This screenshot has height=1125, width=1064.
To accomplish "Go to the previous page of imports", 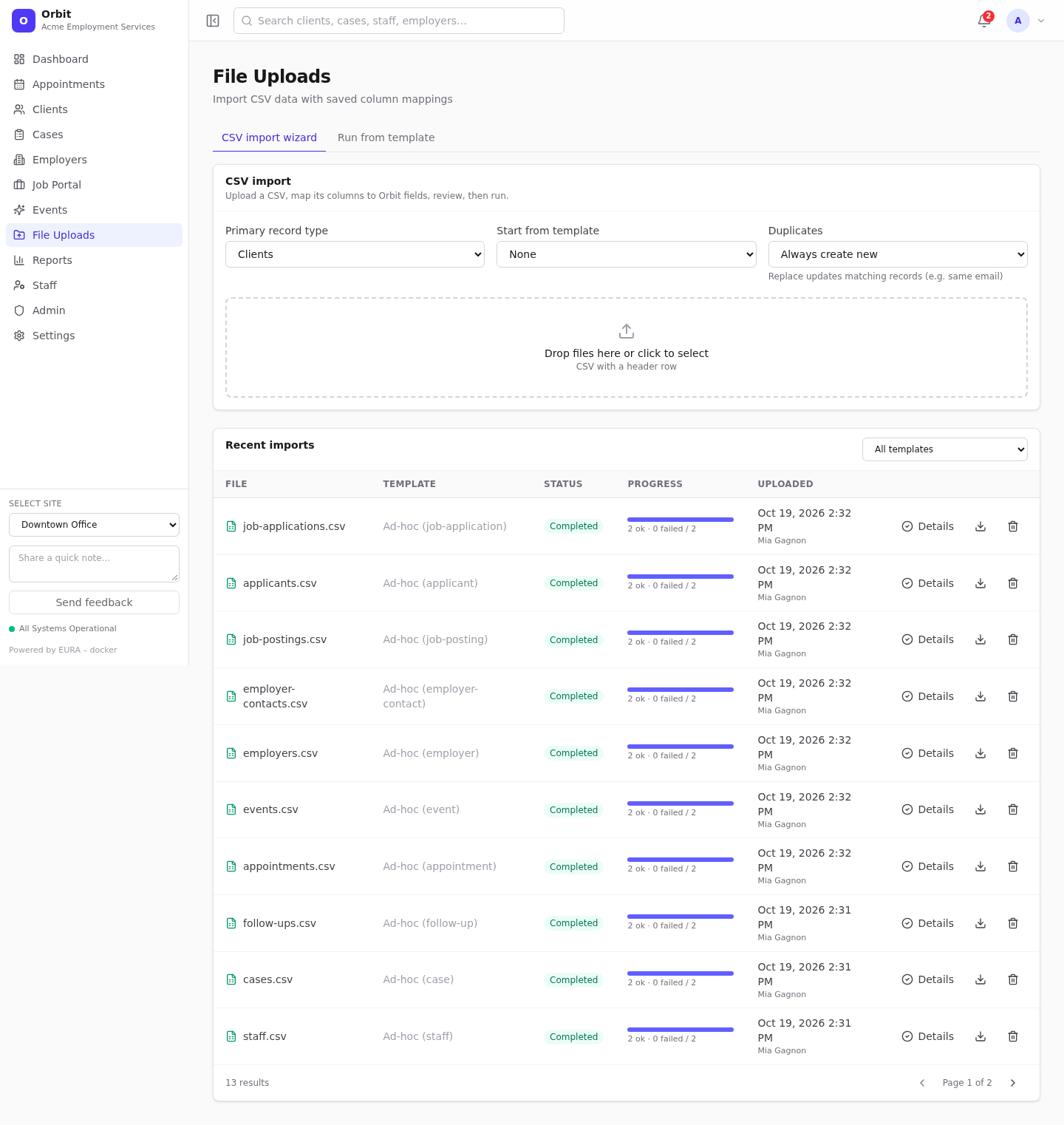I will click(922, 1083).
